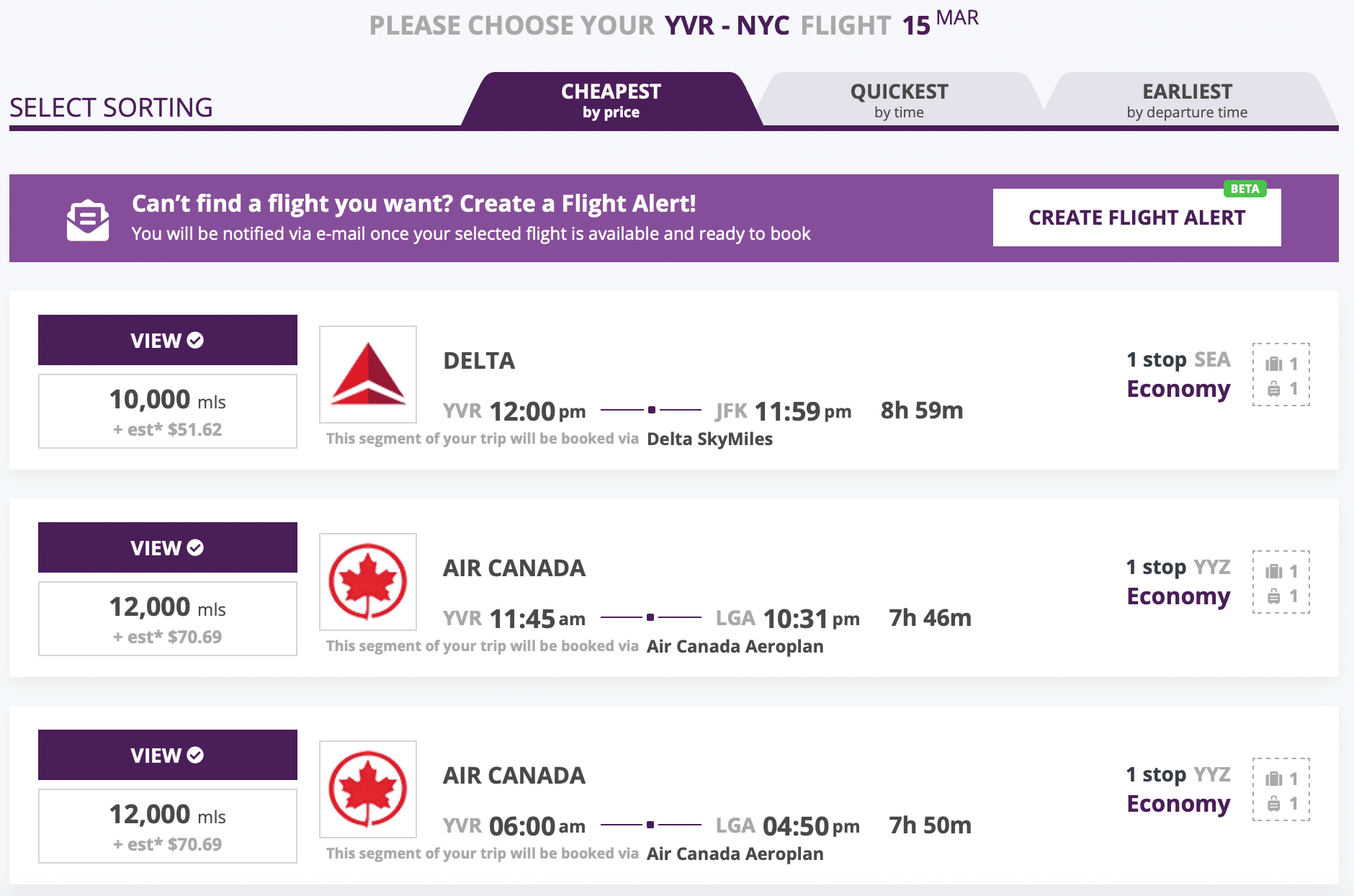Image resolution: width=1354 pixels, height=896 pixels.
Task: Click Air Canada Aeroplan under the 11:45 am flight
Action: click(x=735, y=646)
